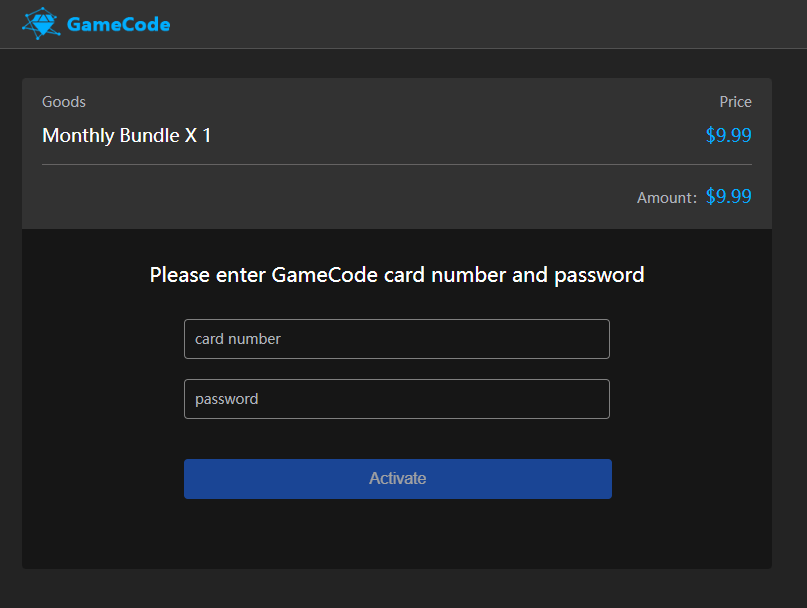Screen dimensions: 807x608
Task: Click the 'password' placeholder text
Action: pos(226,399)
